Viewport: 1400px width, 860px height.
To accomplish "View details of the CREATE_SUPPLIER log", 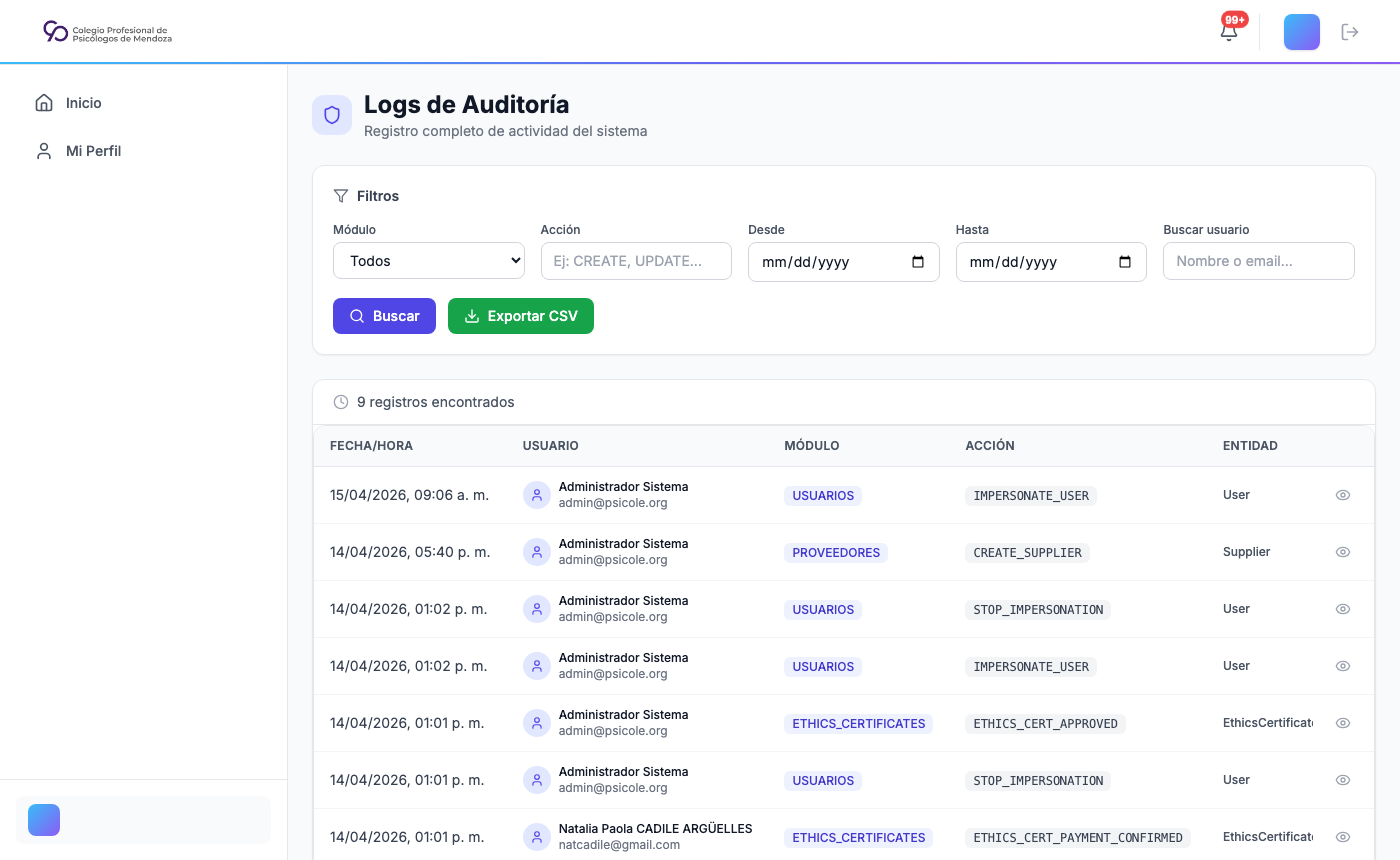I will (1343, 552).
